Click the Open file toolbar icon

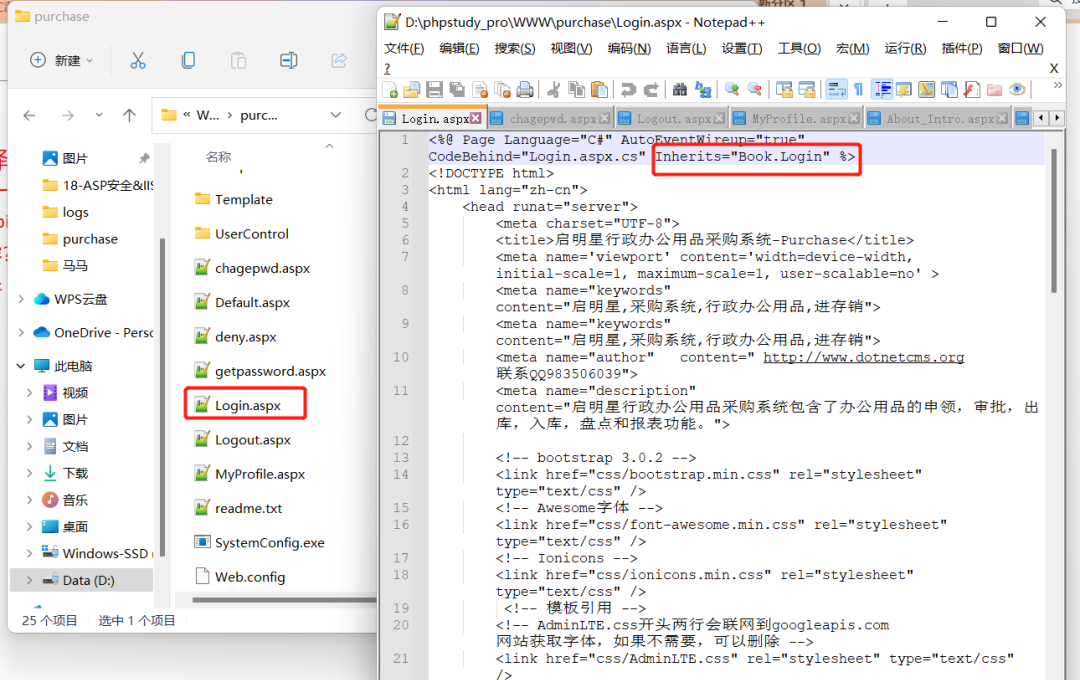click(x=412, y=90)
